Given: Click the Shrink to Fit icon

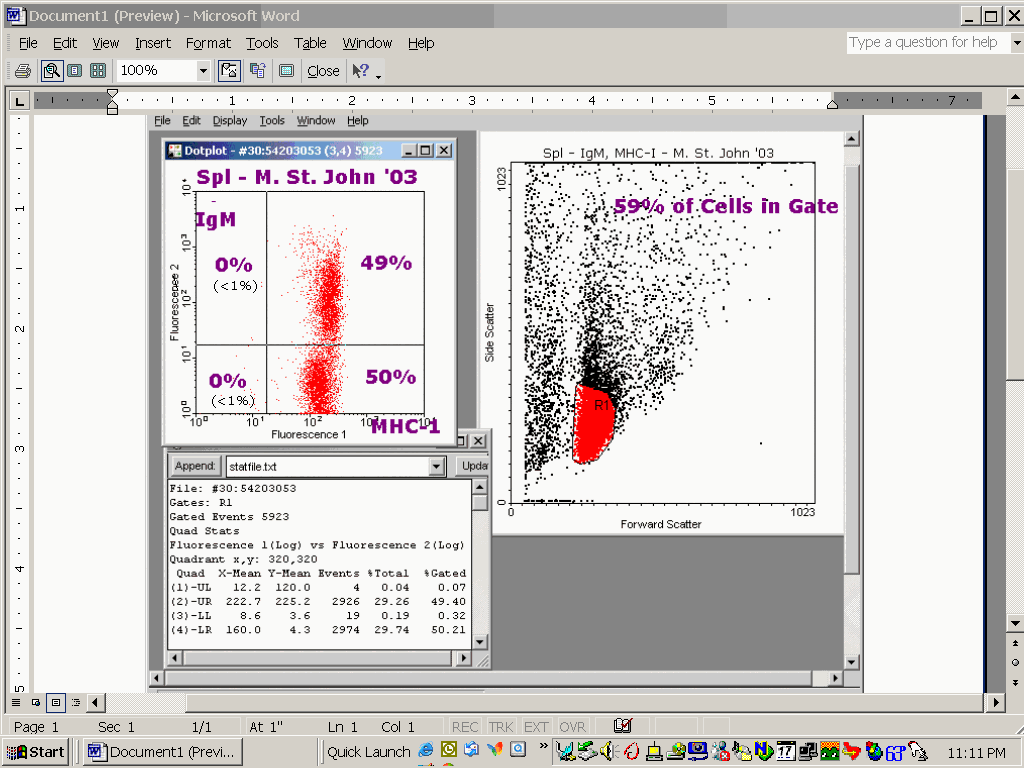Looking at the screenshot, I should pos(258,71).
